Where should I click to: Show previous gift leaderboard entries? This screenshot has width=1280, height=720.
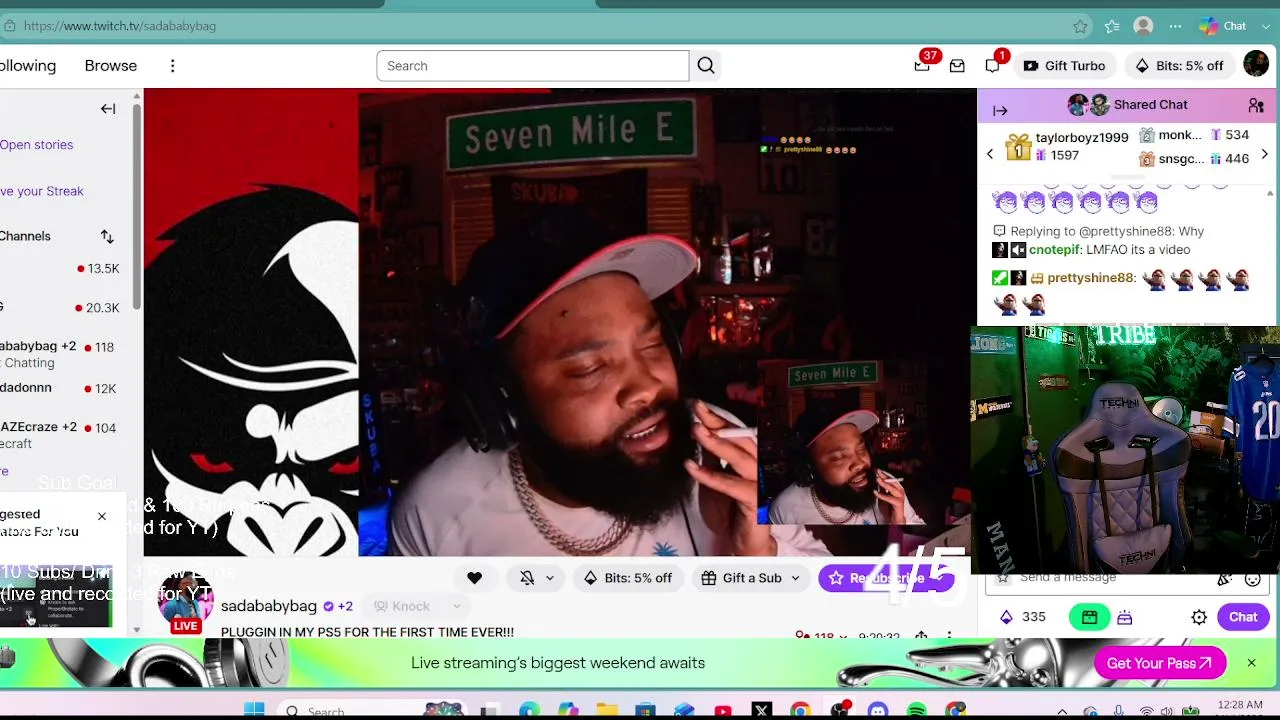990,154
